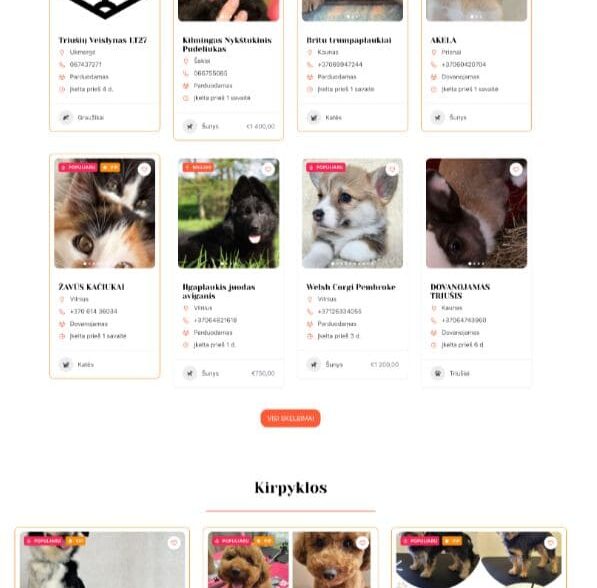Click the Graužikai category icon under Triušių Veislynas
The width and height of the screenshot is (597, 588).
(66, 117)
